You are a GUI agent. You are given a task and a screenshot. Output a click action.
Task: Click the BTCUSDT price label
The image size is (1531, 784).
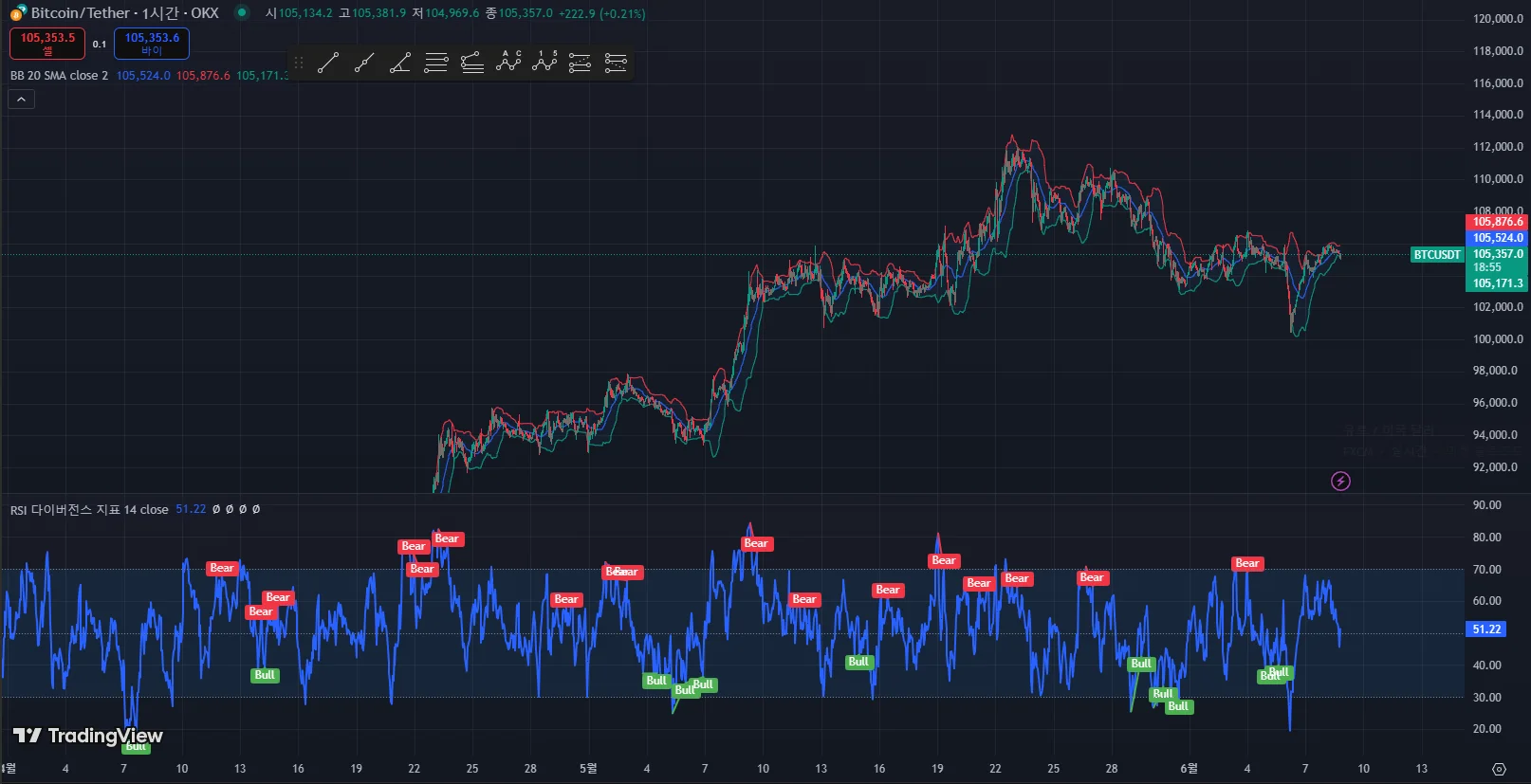click(x=1437, y=255)
